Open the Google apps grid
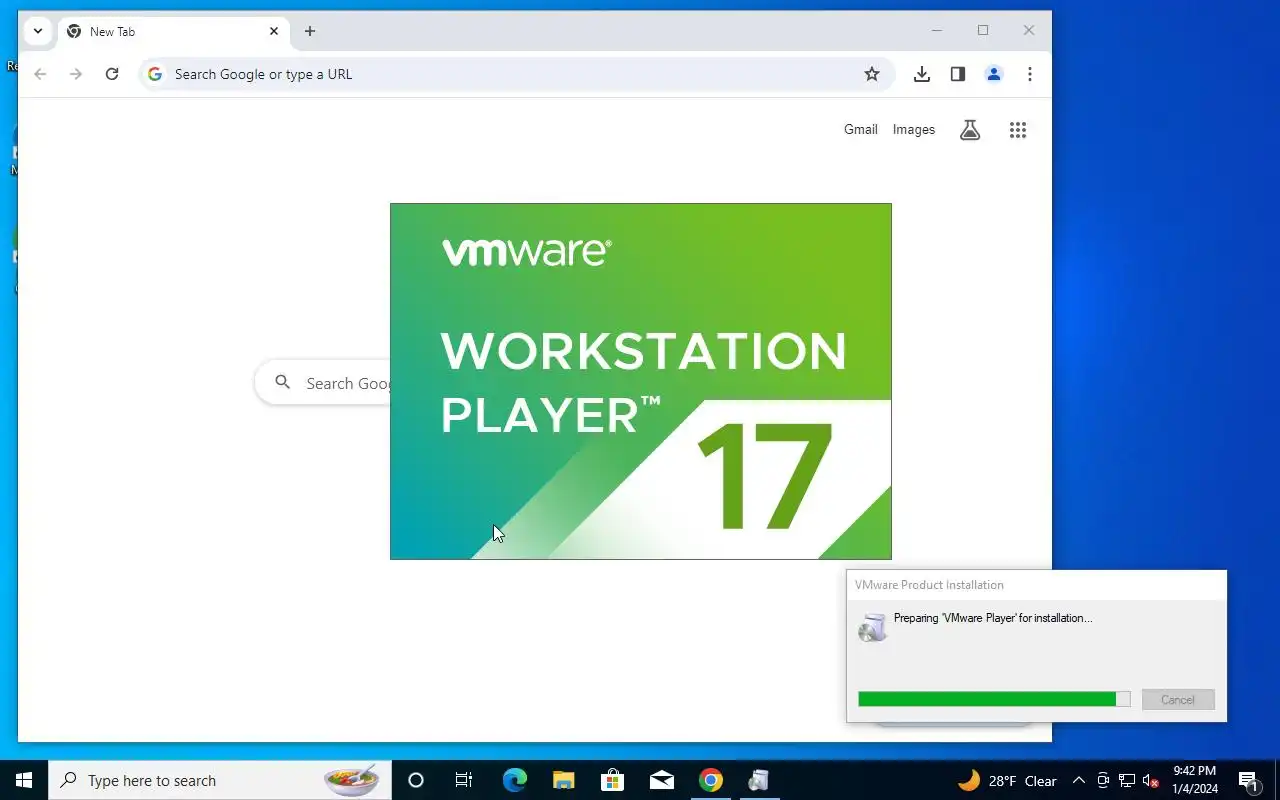The width and height of the screenshot is (1280, 800). click(x=1018, y=130)
